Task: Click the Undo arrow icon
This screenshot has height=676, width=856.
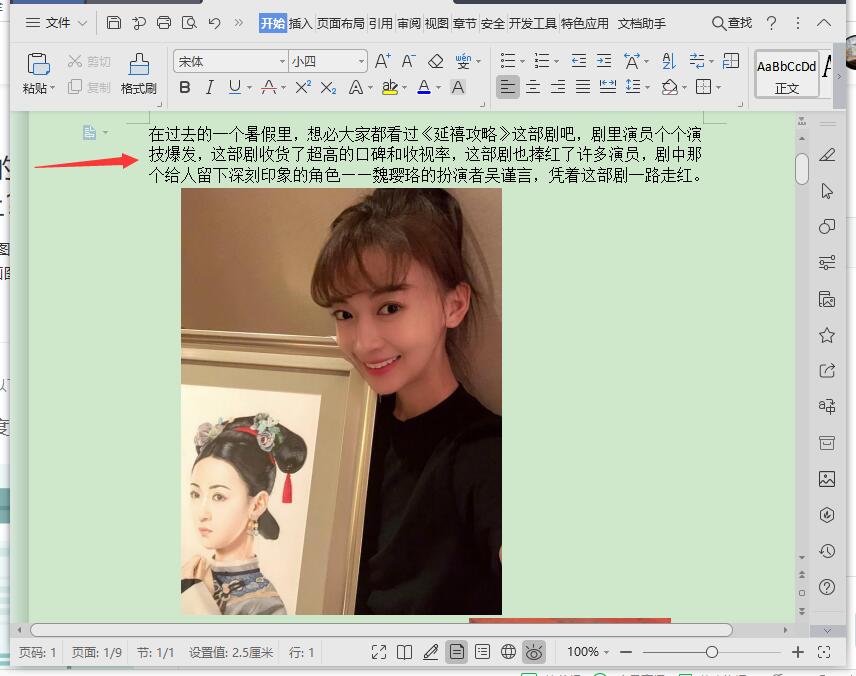Action: coord(215,23)
